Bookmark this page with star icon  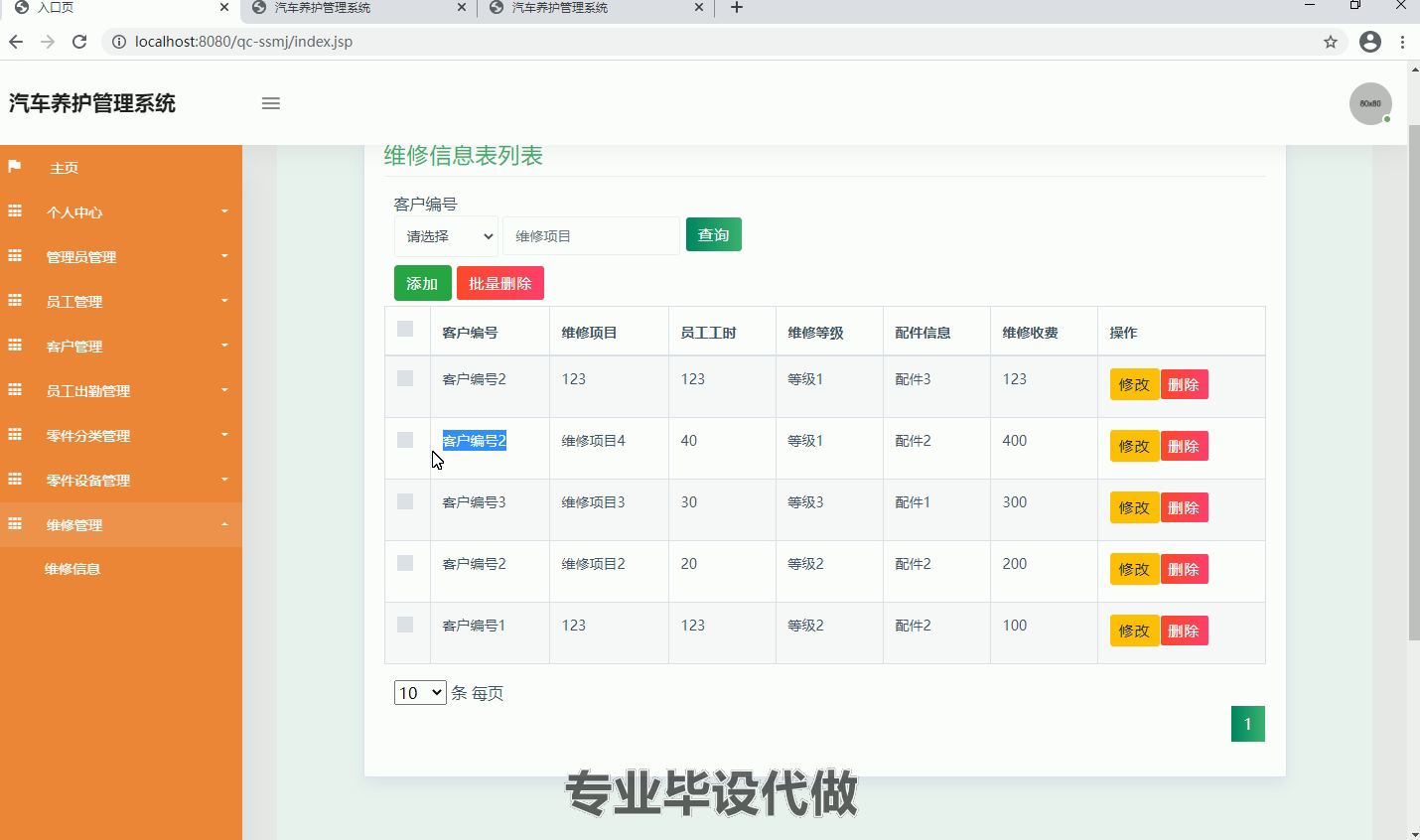pyautogui.click(x=1331, y=42)
